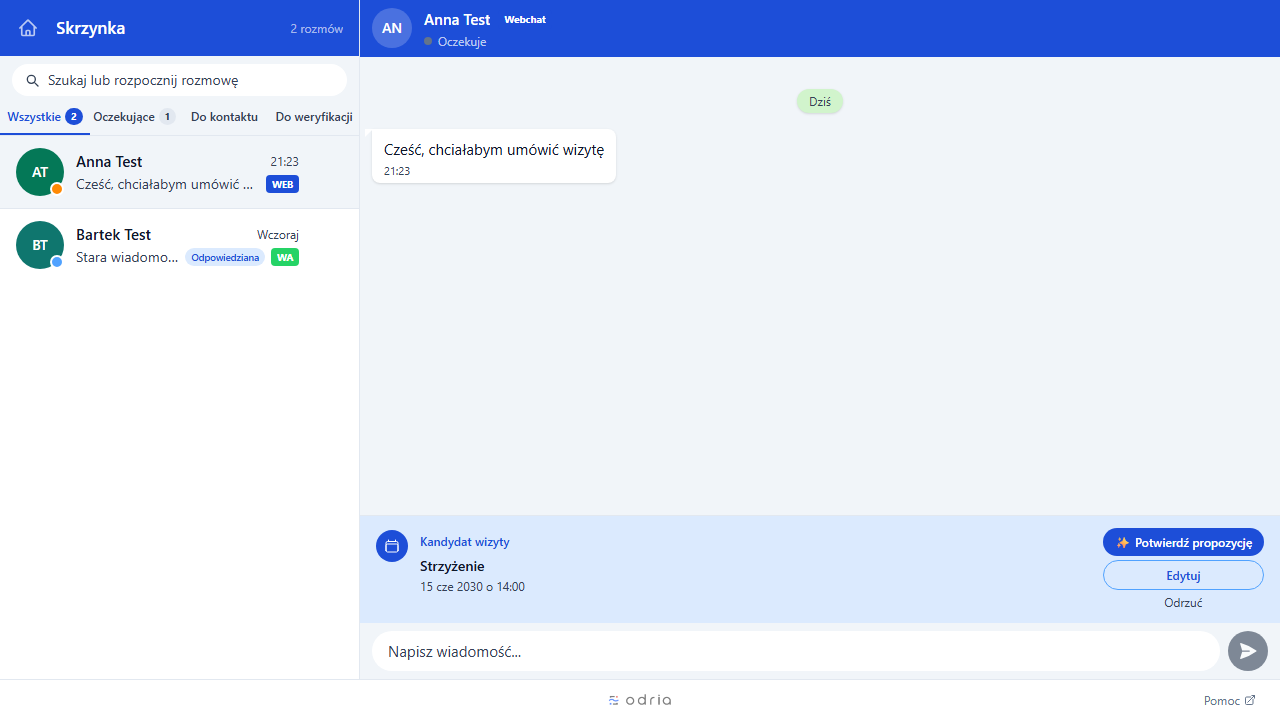This screenshot has width=1280, height=720.
Task: Click Potwierdź propozycję button
Action: tap(1183, 542)
